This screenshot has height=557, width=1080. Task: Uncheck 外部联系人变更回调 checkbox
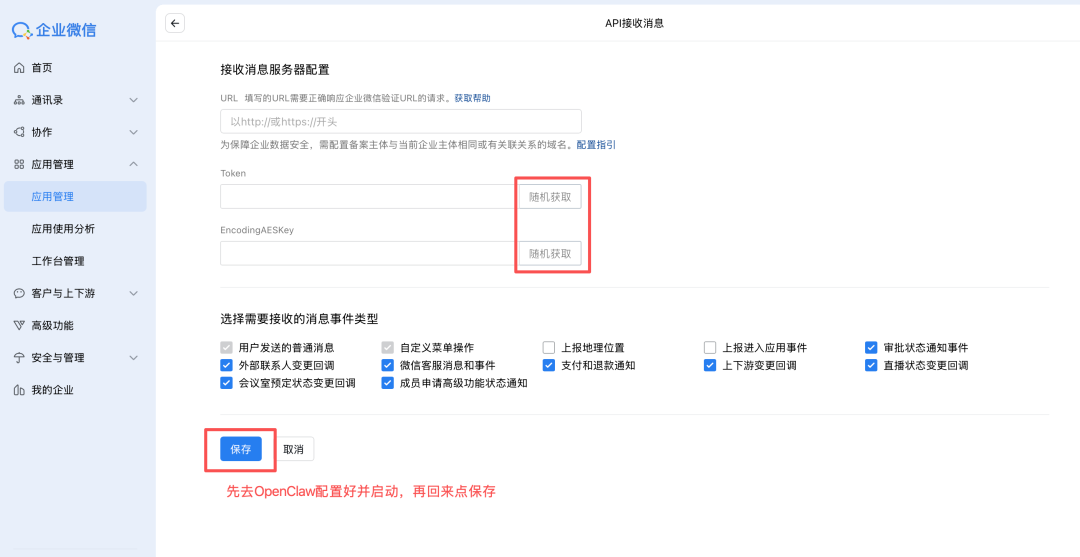[226, 365]
